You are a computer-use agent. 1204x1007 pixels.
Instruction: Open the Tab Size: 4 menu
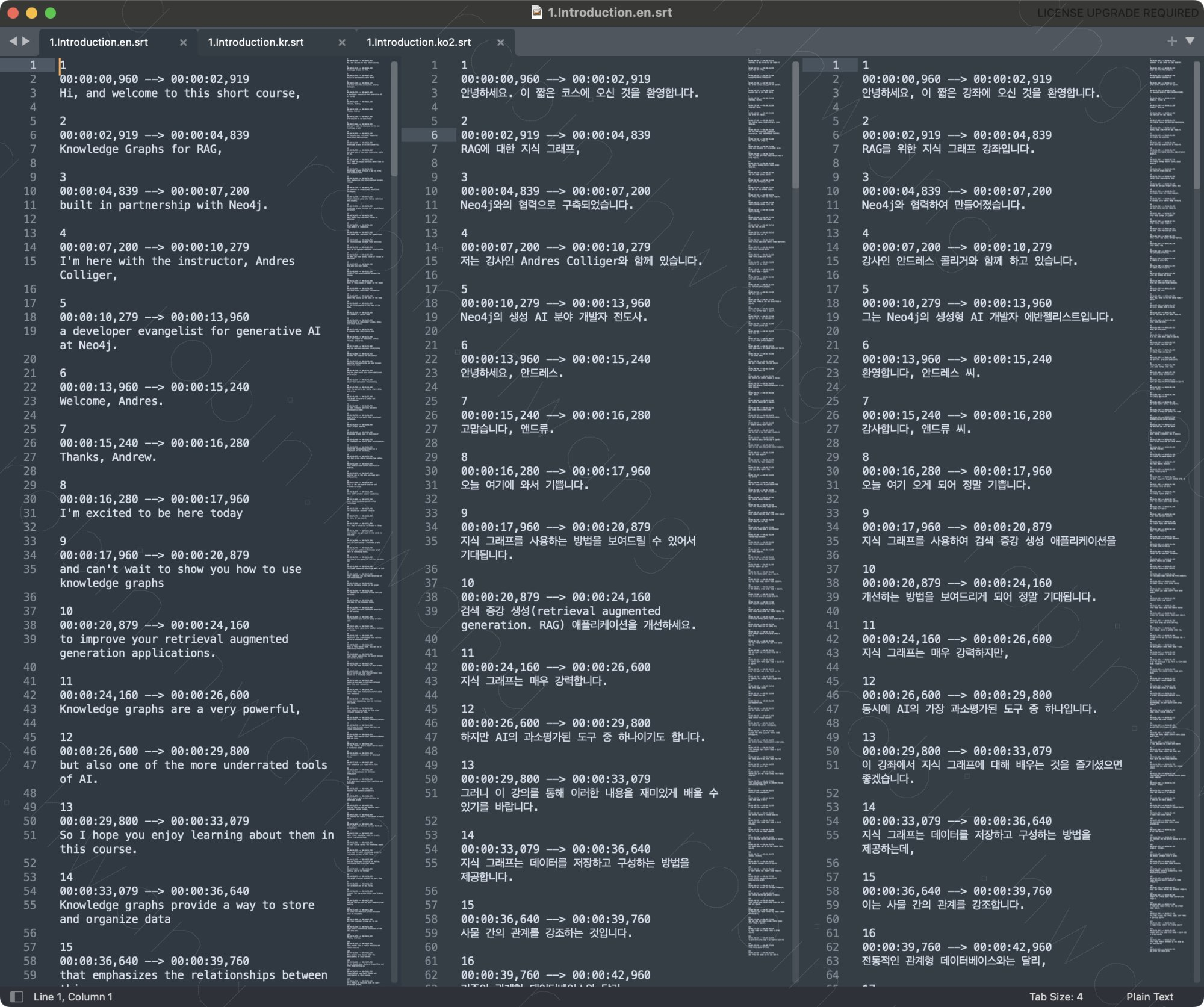click(1055, 997)
